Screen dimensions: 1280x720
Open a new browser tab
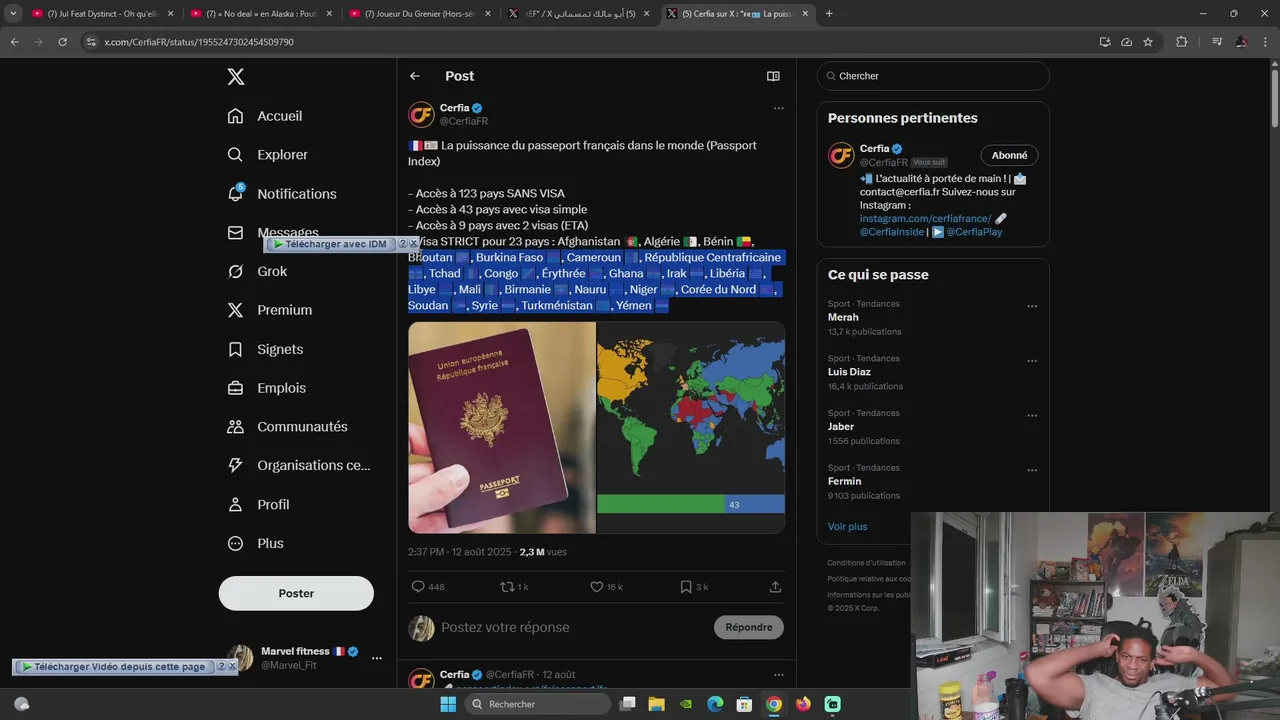tap(829, 14)
